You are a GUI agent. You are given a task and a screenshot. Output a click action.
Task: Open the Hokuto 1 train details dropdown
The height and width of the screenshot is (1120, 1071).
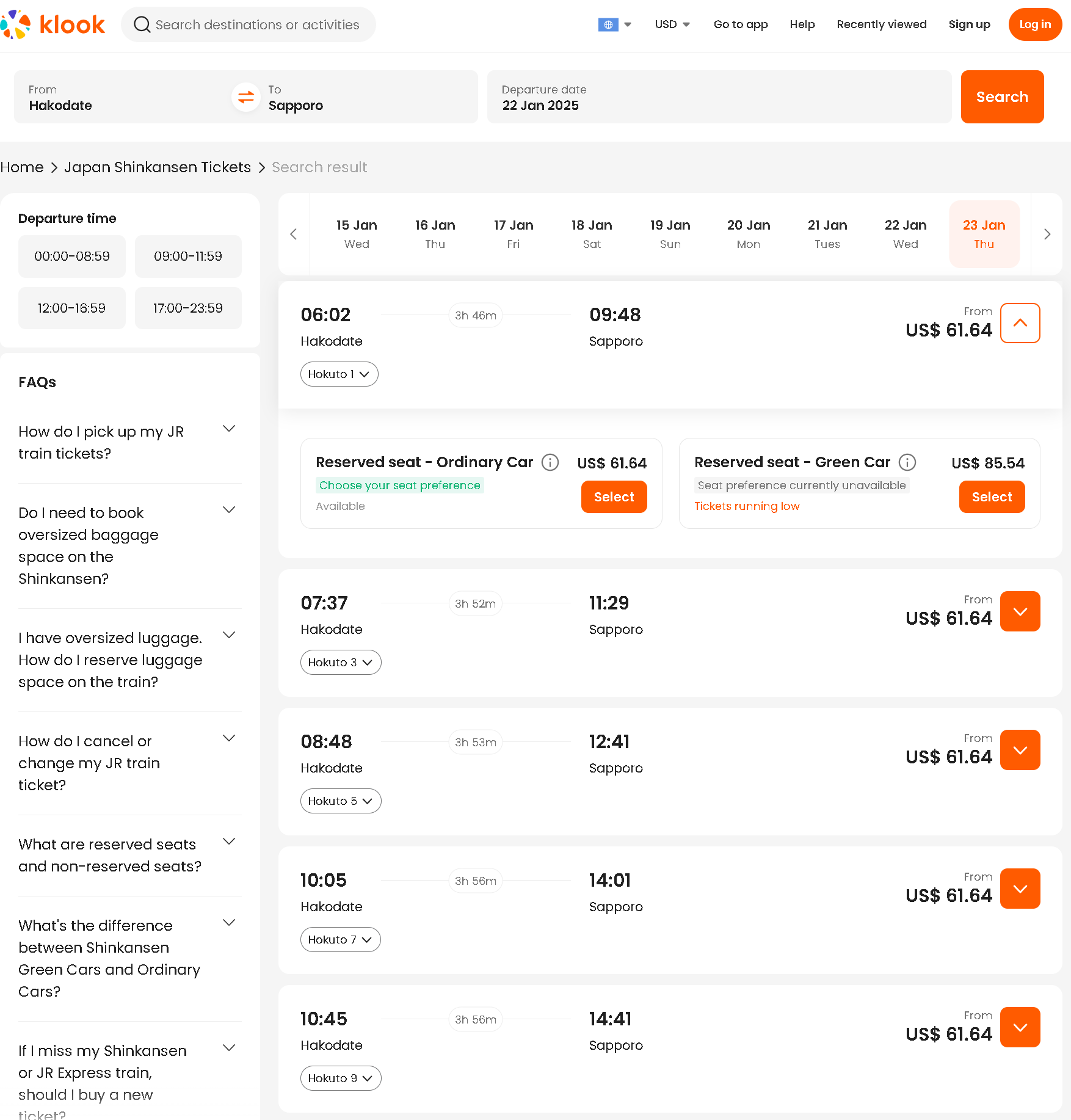[x=339, y=374]
